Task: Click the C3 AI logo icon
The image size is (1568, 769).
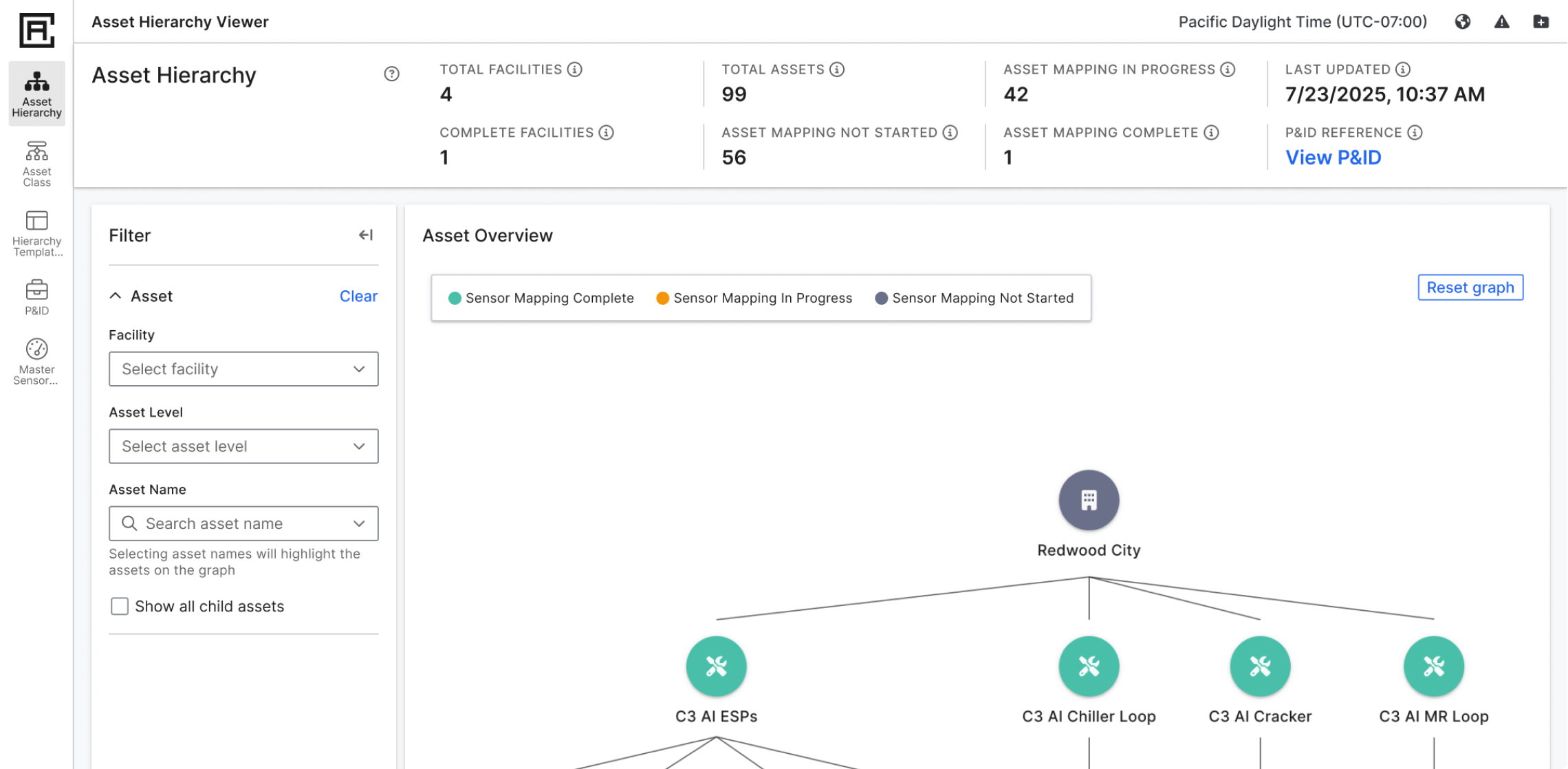Action: tap(36, 30)
